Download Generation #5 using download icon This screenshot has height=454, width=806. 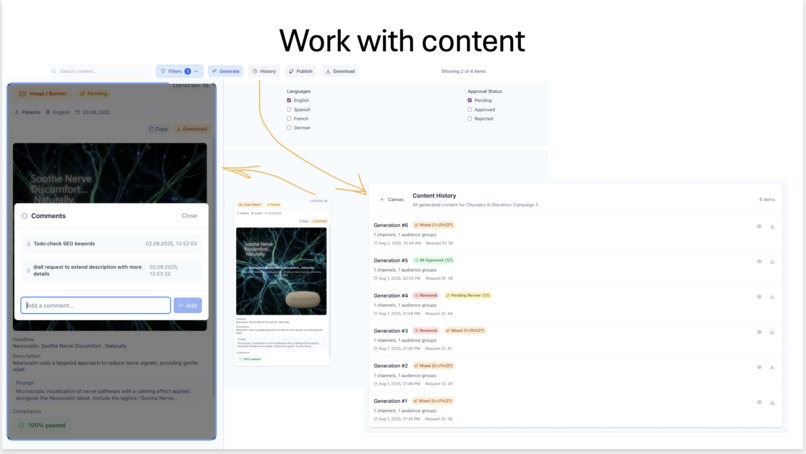click(772, 261)
